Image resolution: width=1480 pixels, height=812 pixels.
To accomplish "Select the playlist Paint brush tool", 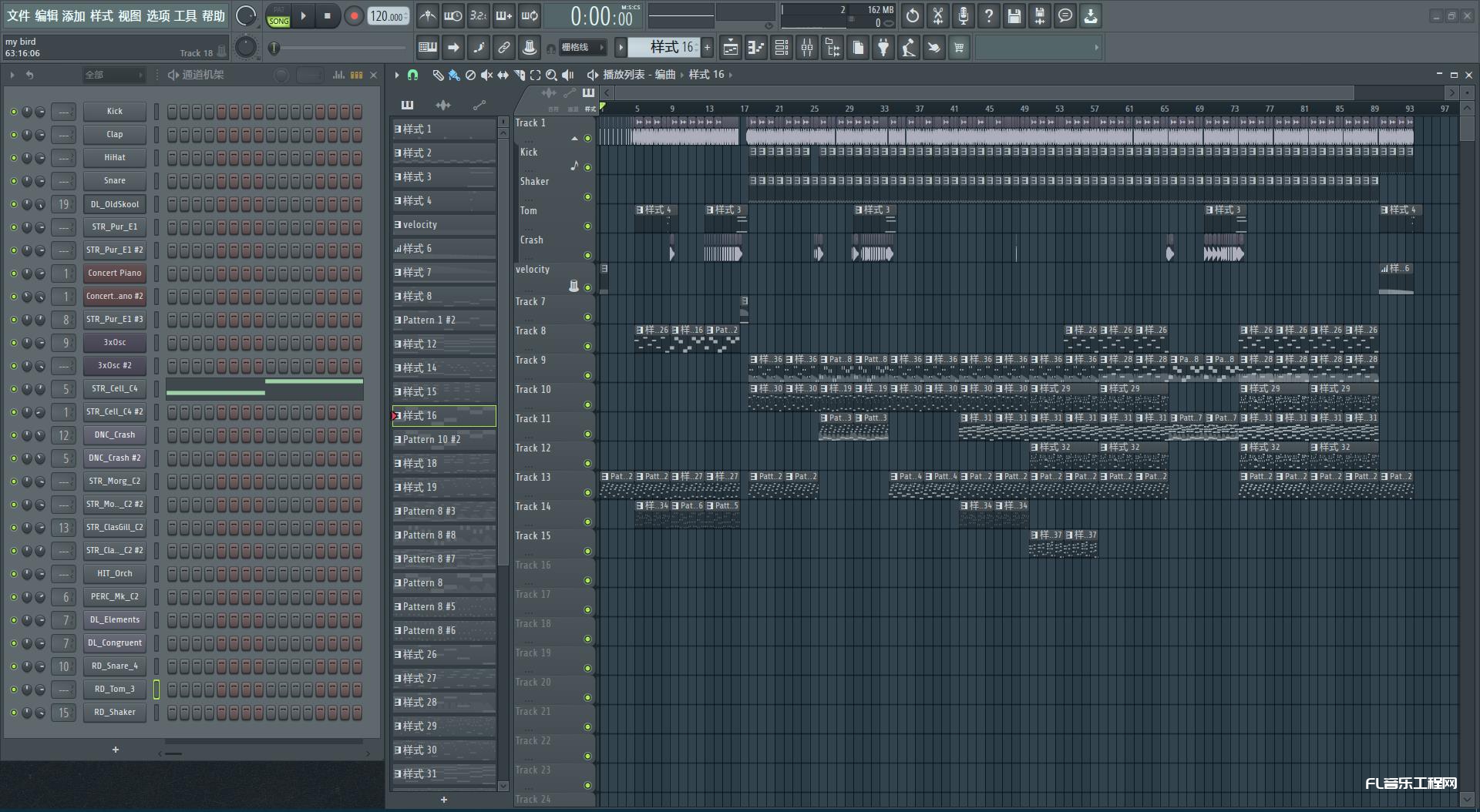I will [x=454, y=75].
